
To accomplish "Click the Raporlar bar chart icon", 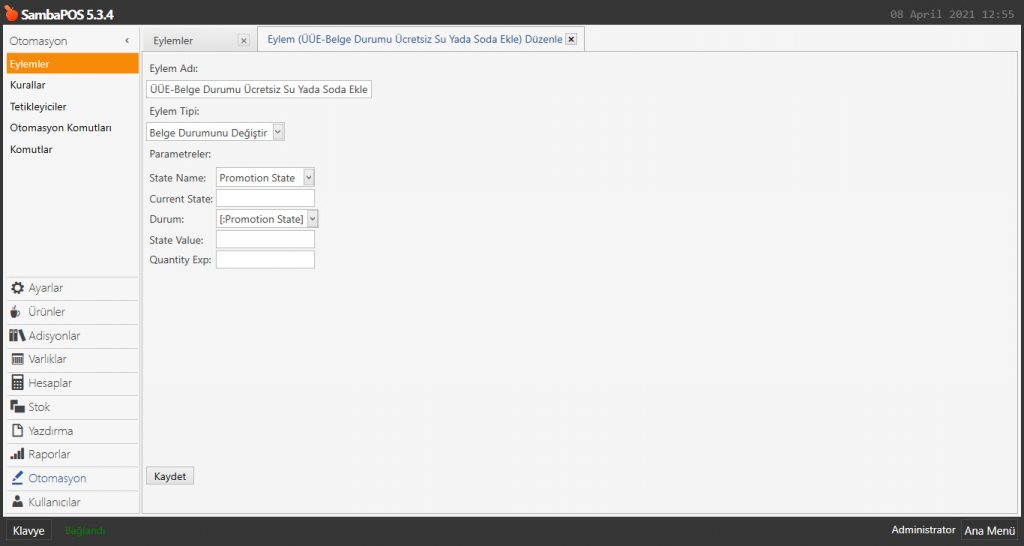I will point(17,455).
